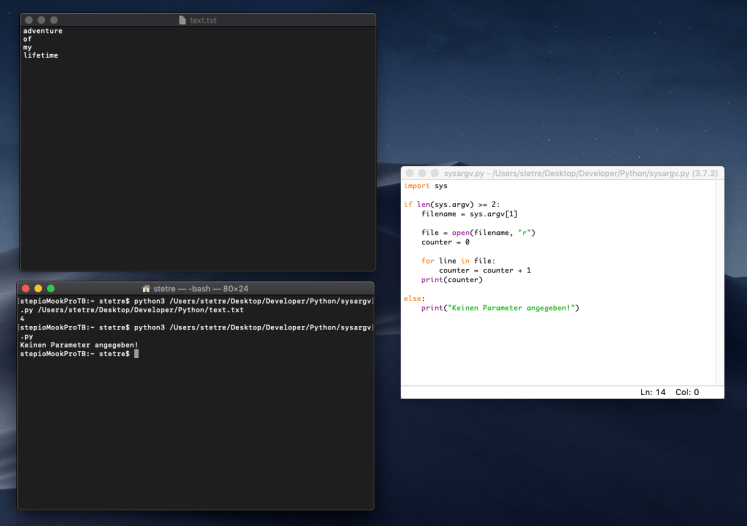Minimize the text.txt window
Viewport: 747px width, 526px height.
pyautogui.click(x=41, y=20)
